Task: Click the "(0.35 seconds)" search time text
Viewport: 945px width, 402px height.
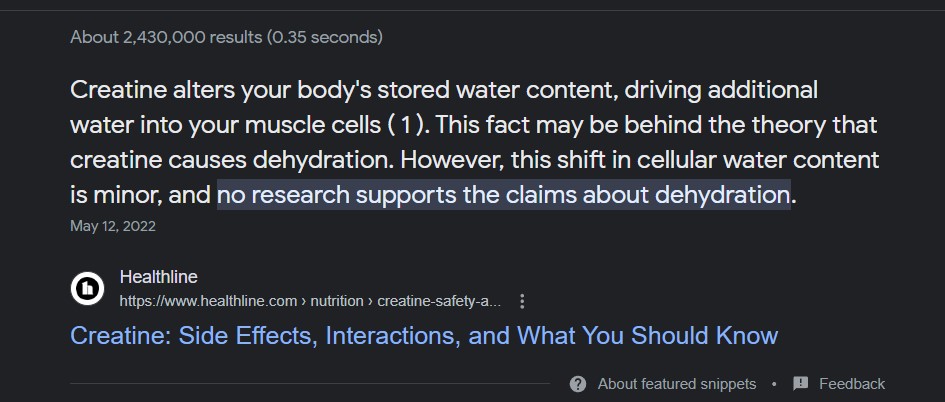Action: (324, 37)
